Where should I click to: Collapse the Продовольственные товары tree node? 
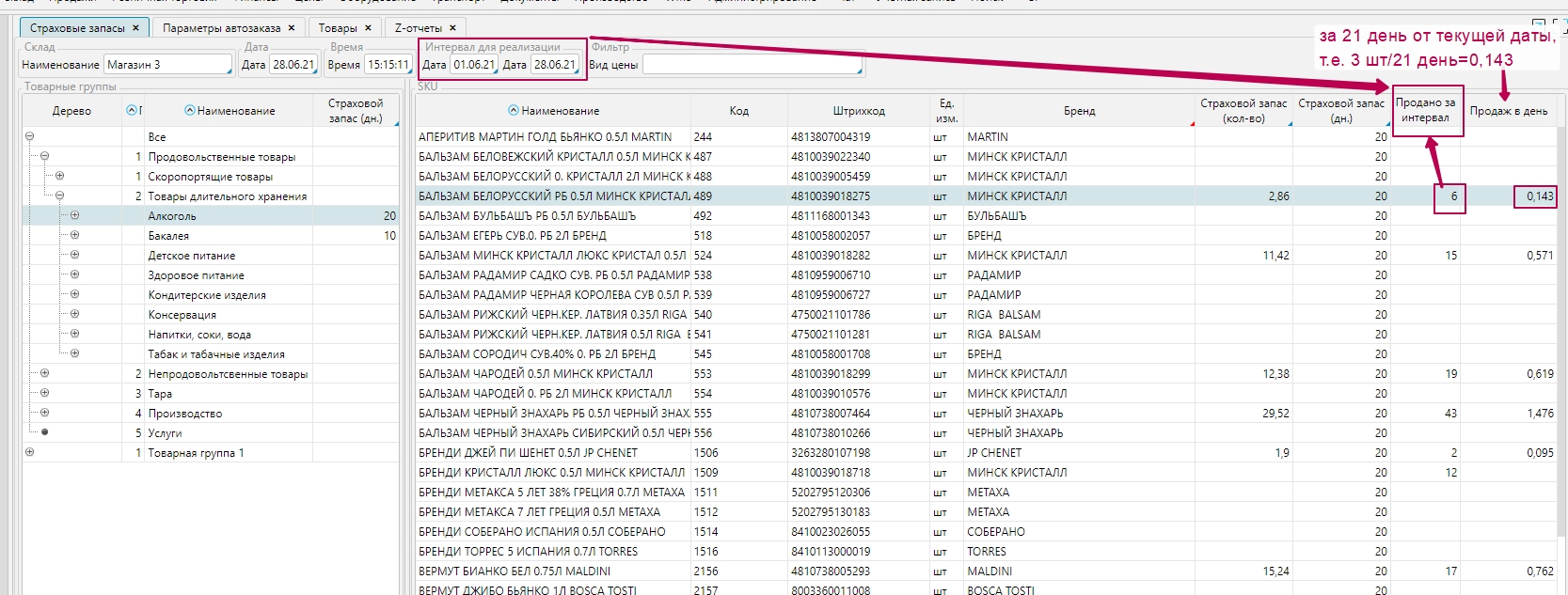coord(44,157)
